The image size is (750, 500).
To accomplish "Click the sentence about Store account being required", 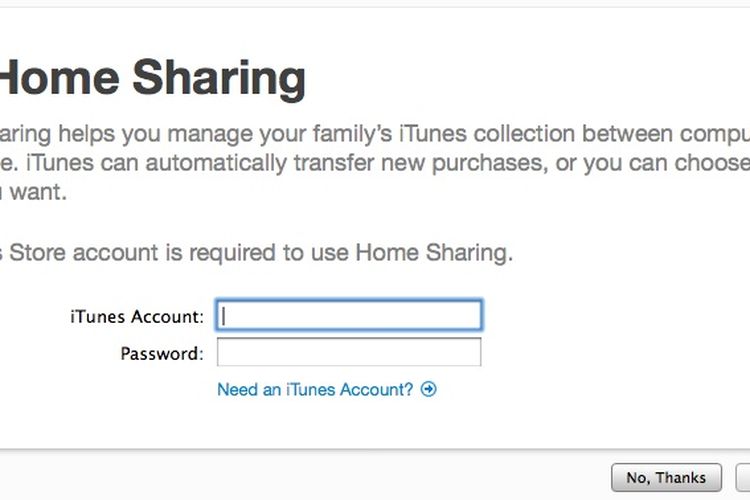I will [256, 253].
